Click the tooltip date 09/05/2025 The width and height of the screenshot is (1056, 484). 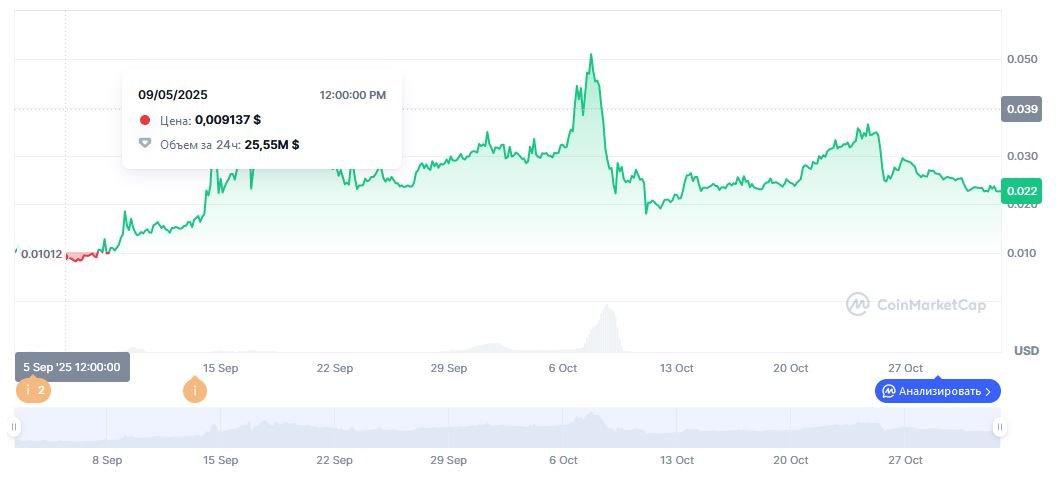(172, 95)
